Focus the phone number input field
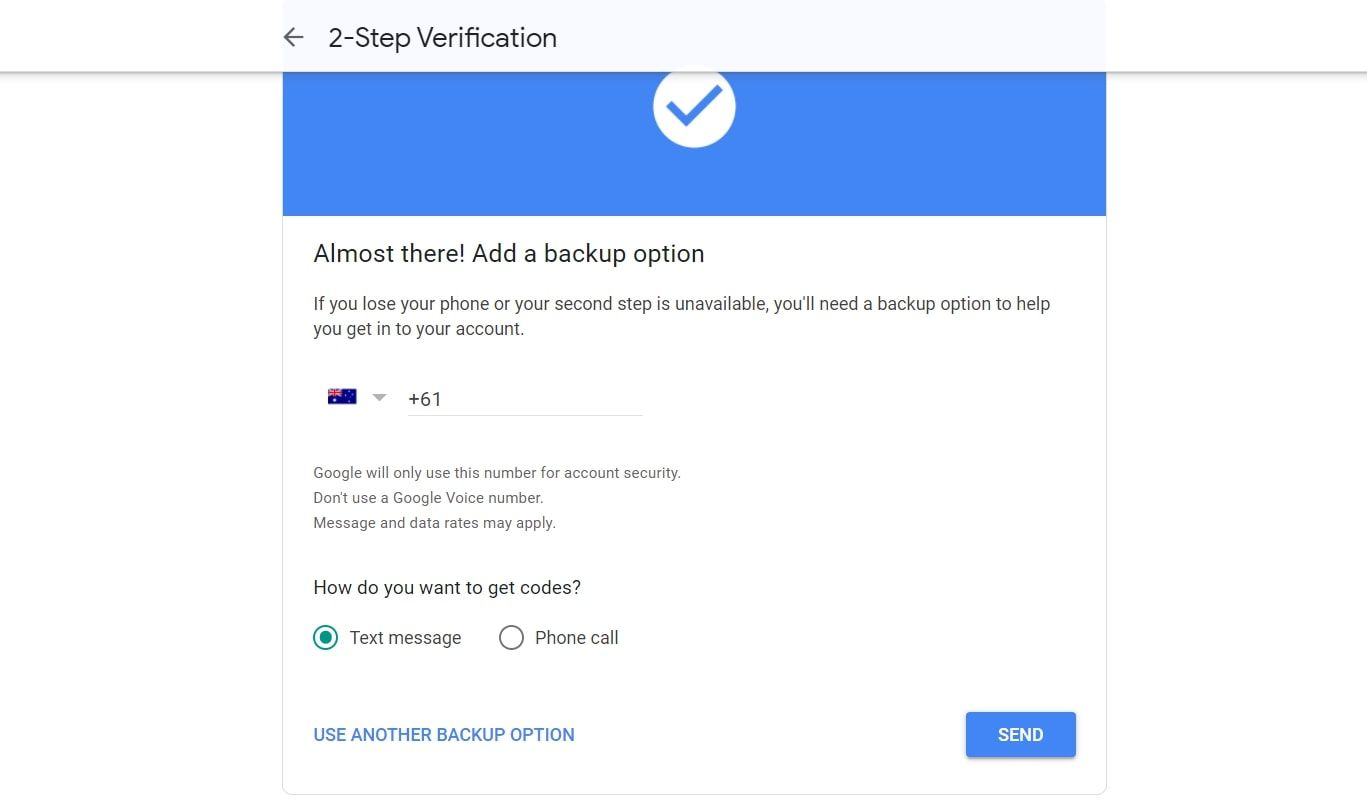Viewport: 1367px width, 804px height. (540, 399)
